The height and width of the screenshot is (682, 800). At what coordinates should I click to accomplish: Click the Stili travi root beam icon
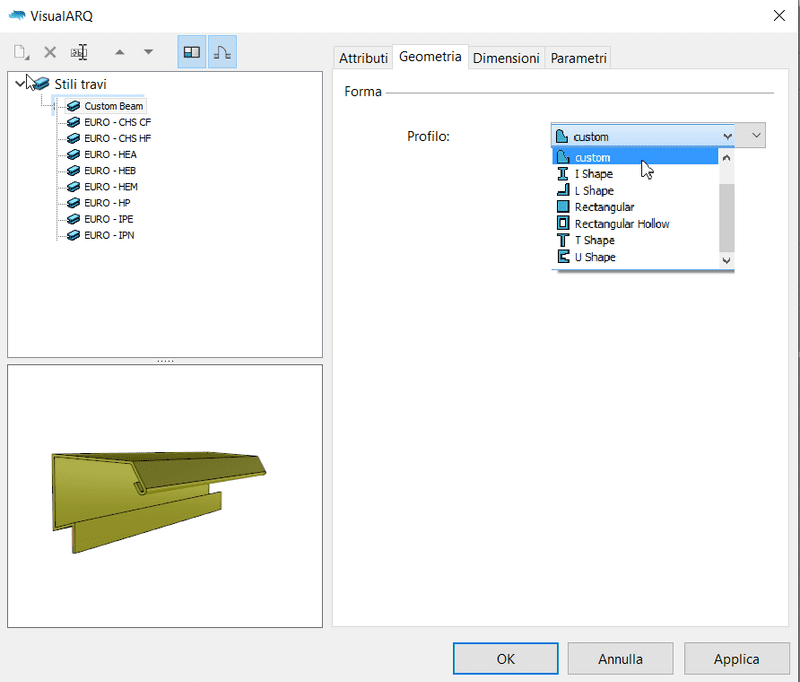point(41,83)
